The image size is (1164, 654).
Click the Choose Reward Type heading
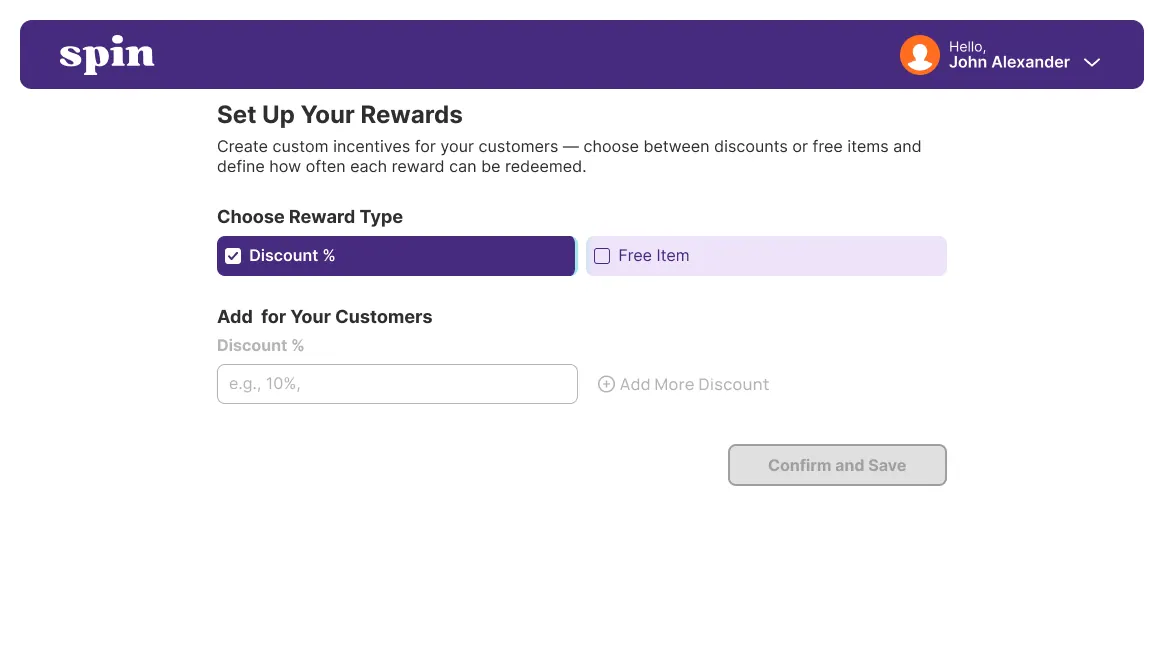(310, 217)
